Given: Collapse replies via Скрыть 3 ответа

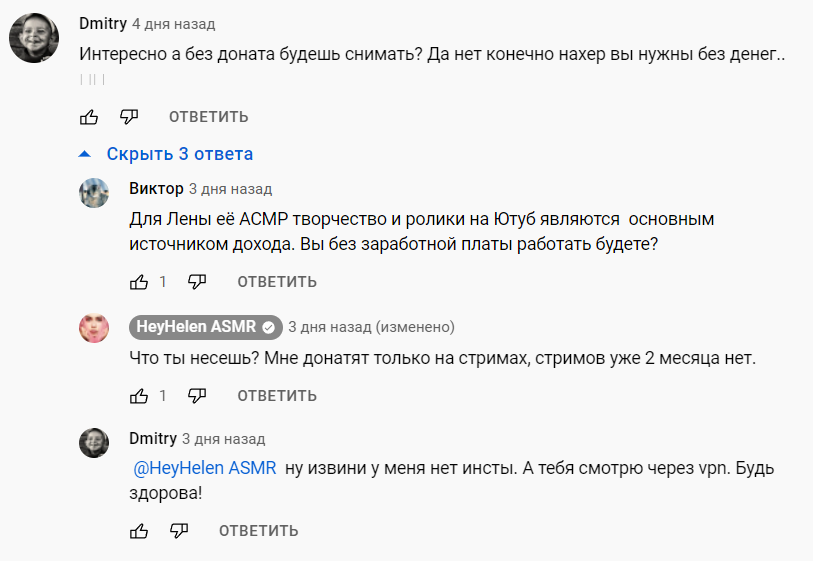Looking at the screenshot, I should pos(166,154).
